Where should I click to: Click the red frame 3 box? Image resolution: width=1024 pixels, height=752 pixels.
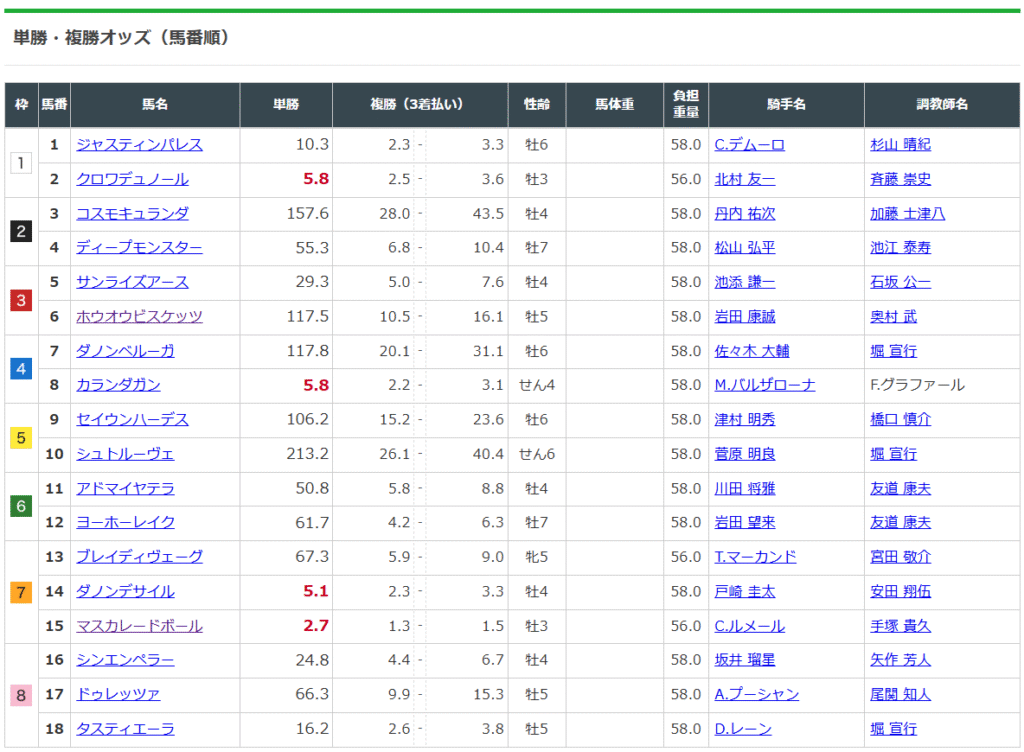point(22,300)
